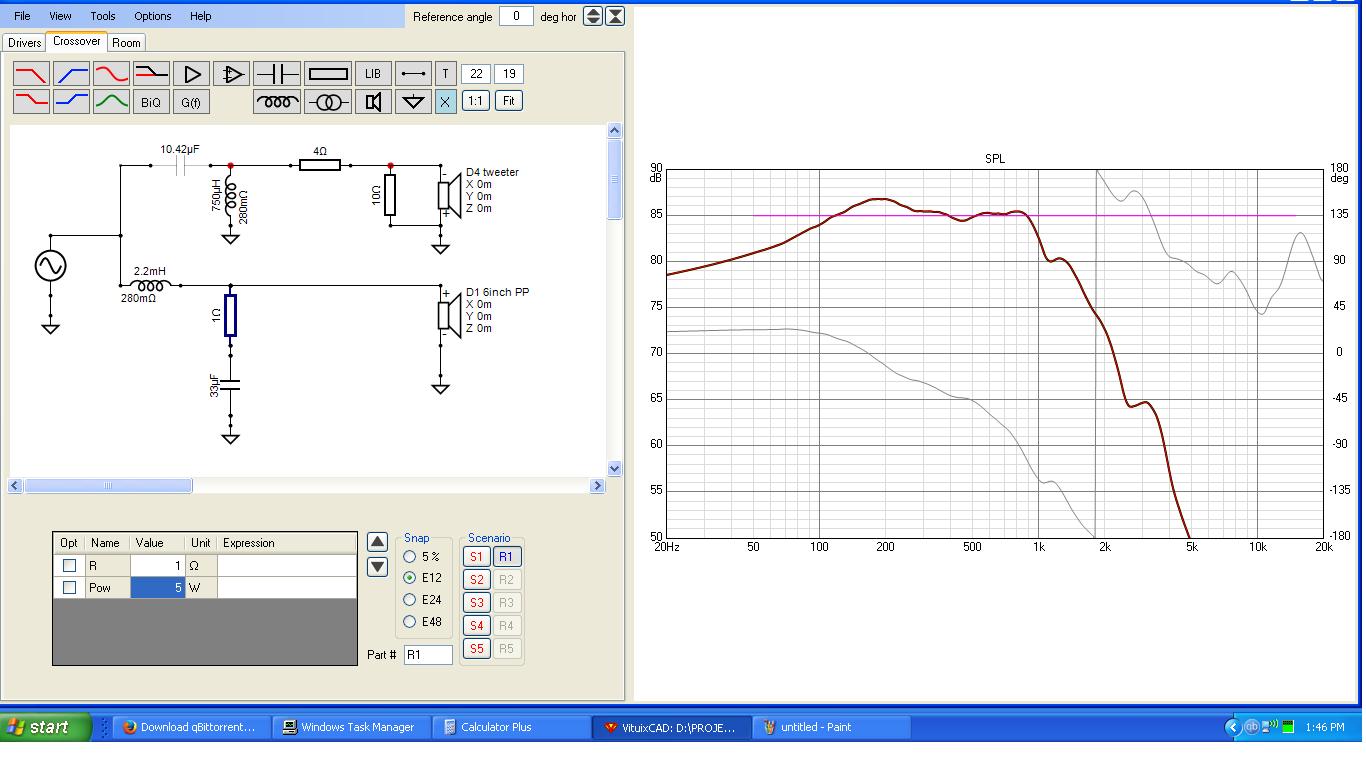The width and height of the screenshot is (1366, 768).
Task: Select the E24 snap option
Action: coord(409,600)
